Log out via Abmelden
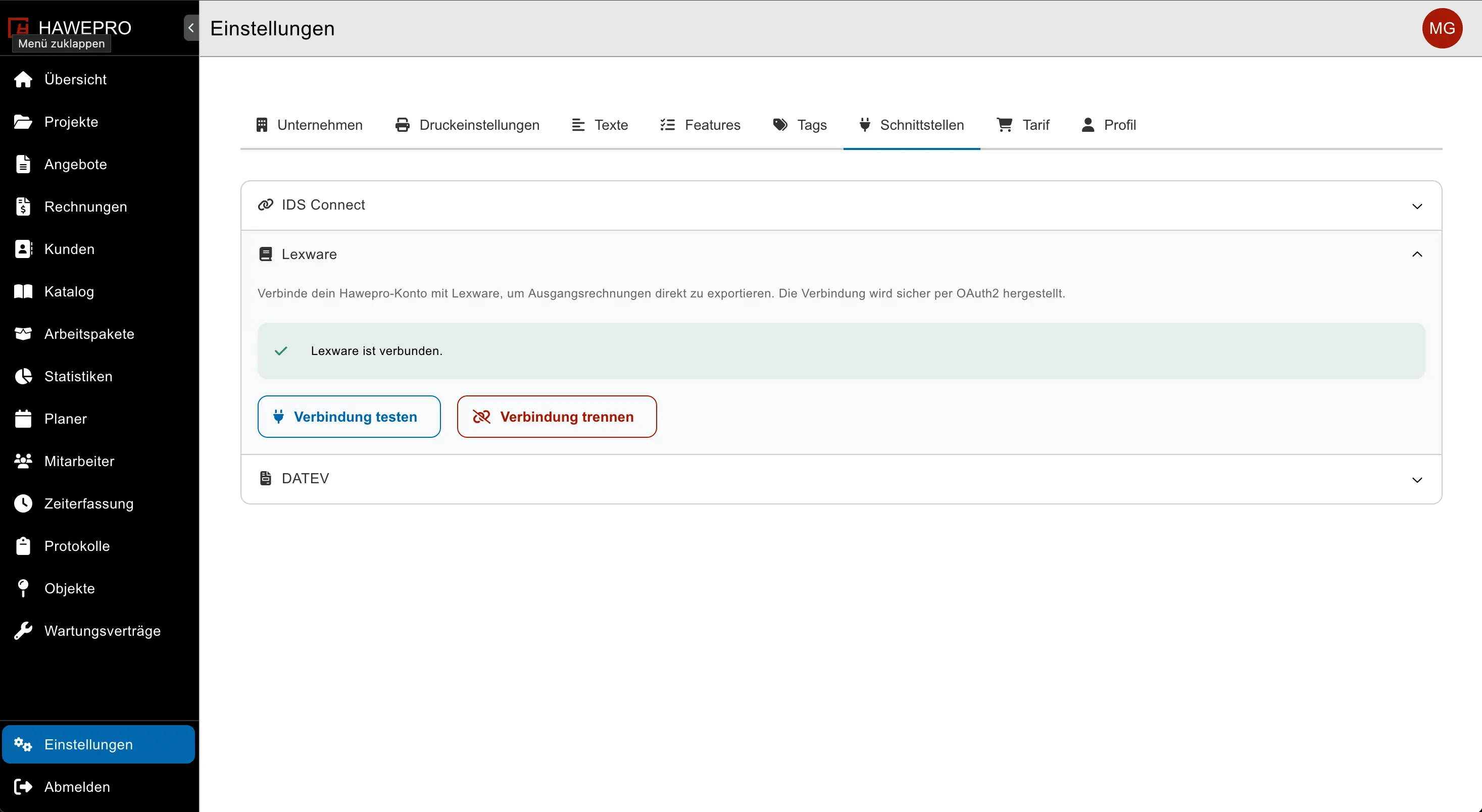 (99, 787)
